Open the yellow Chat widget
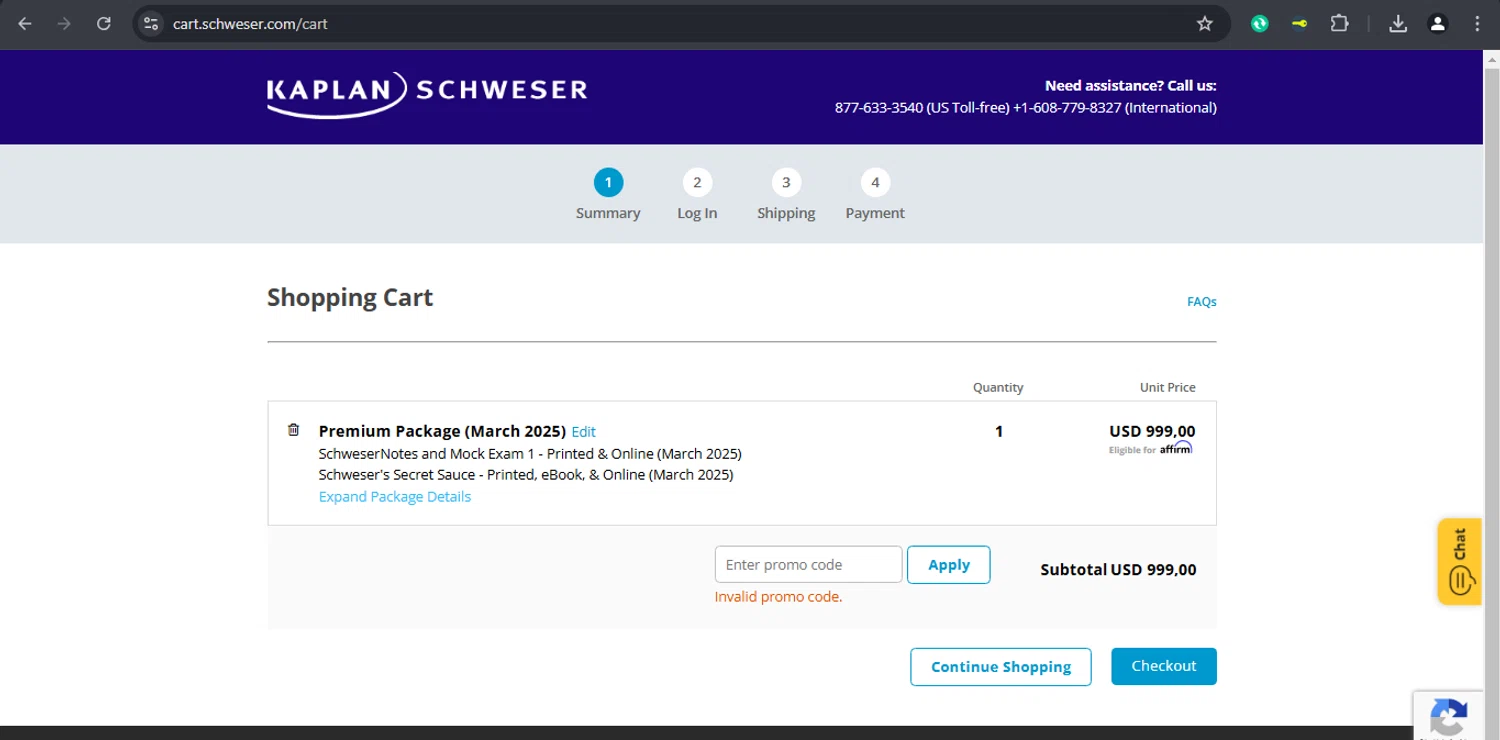Viewport: 1500px width, 740px height. tap(1459, 561)
